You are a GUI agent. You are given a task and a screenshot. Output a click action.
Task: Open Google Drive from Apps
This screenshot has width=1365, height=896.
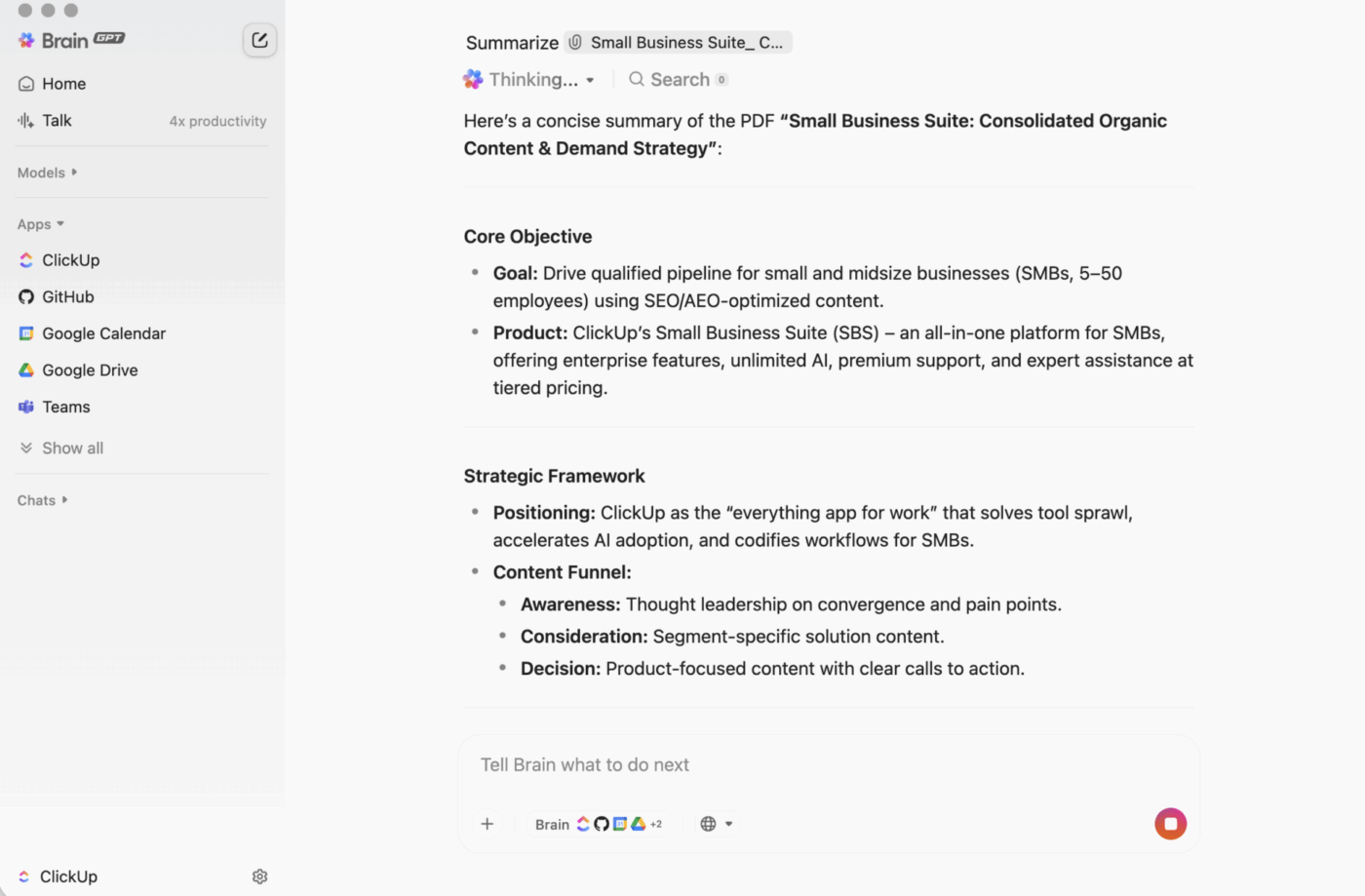pyautogui.click(x=90, y=370)
